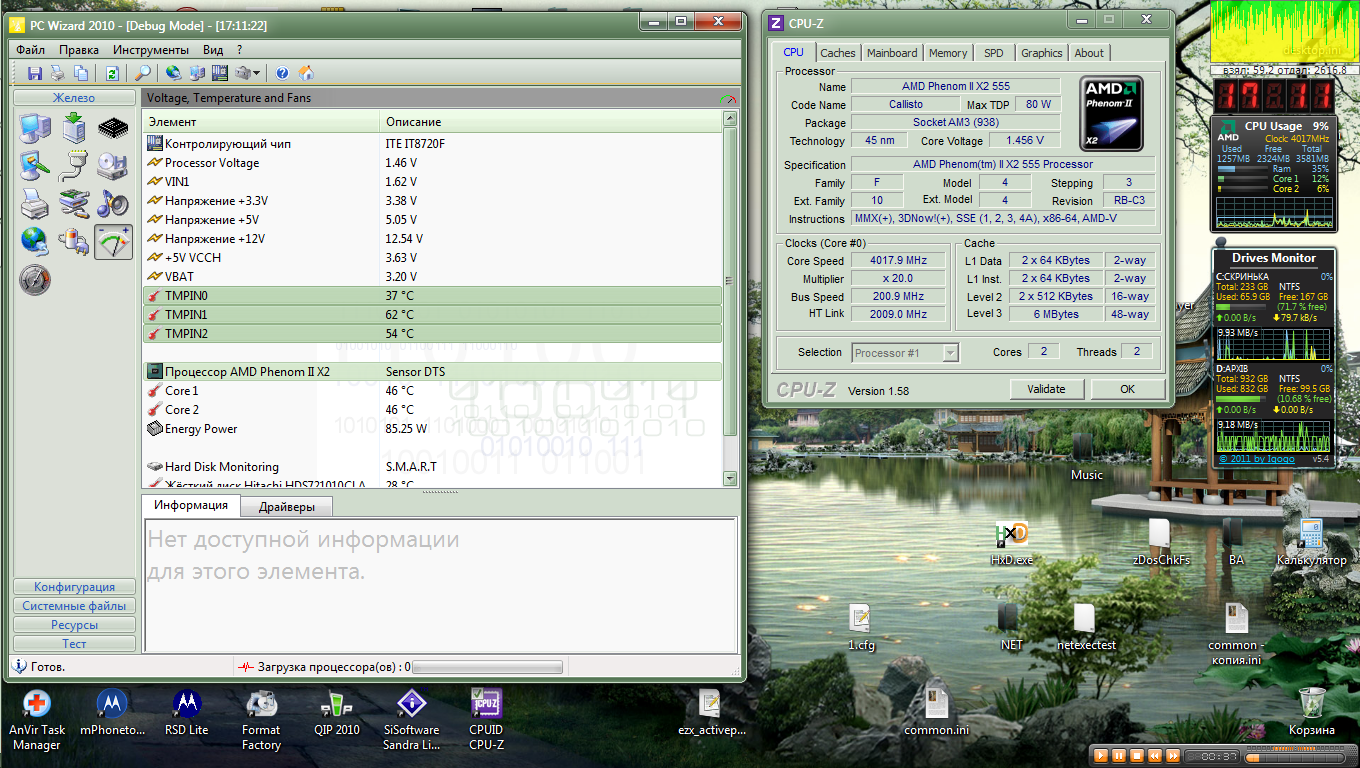The width and height of the screenshot is (1360, 768).
Task: Click the Элемент column header
Action: click(x=262, y=122)
